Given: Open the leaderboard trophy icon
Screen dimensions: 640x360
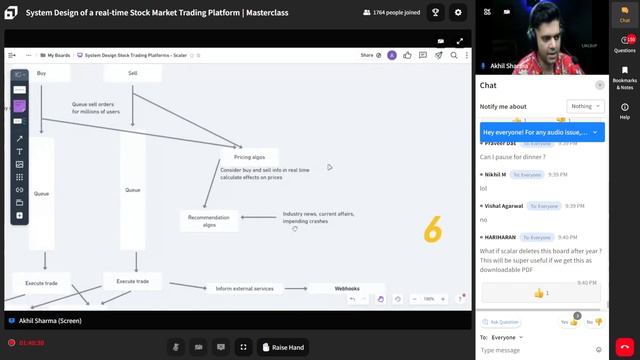Looking at the screenshot, I should pyautogui.click(x=436, y=13).
